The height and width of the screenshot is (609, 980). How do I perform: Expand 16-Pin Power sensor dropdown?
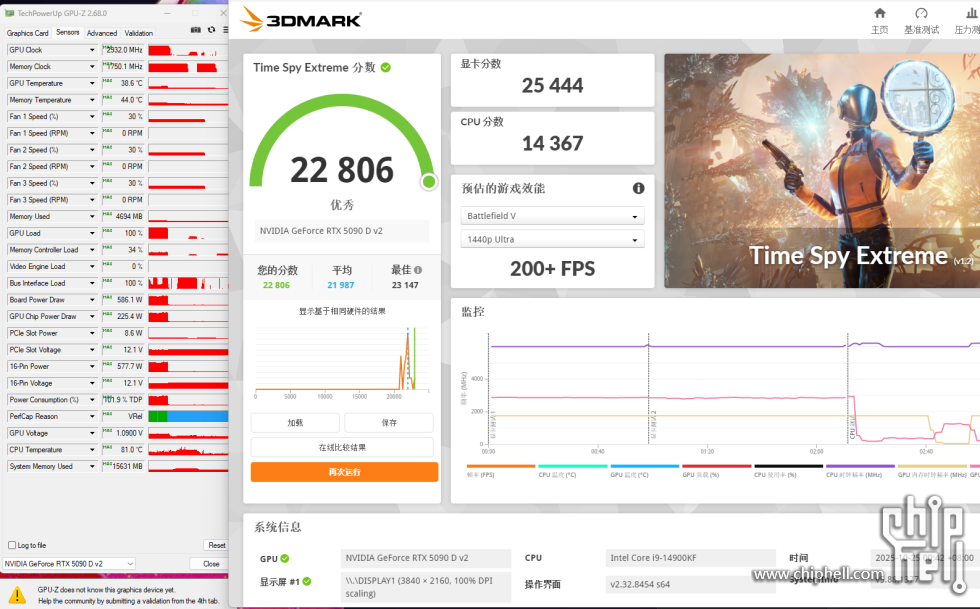click(x=92, y=366)
